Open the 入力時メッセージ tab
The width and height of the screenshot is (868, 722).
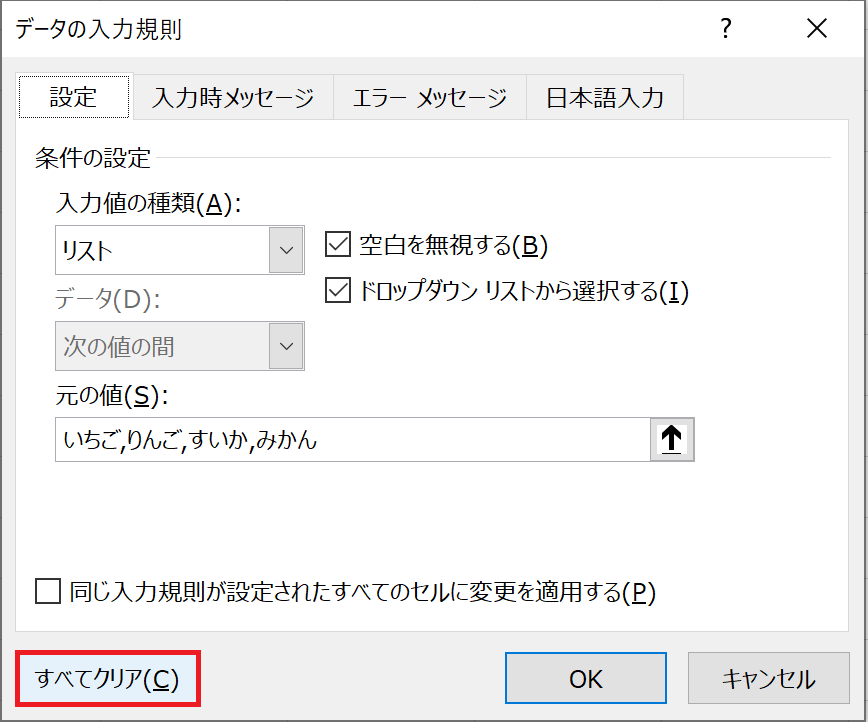tap(233, 98)
